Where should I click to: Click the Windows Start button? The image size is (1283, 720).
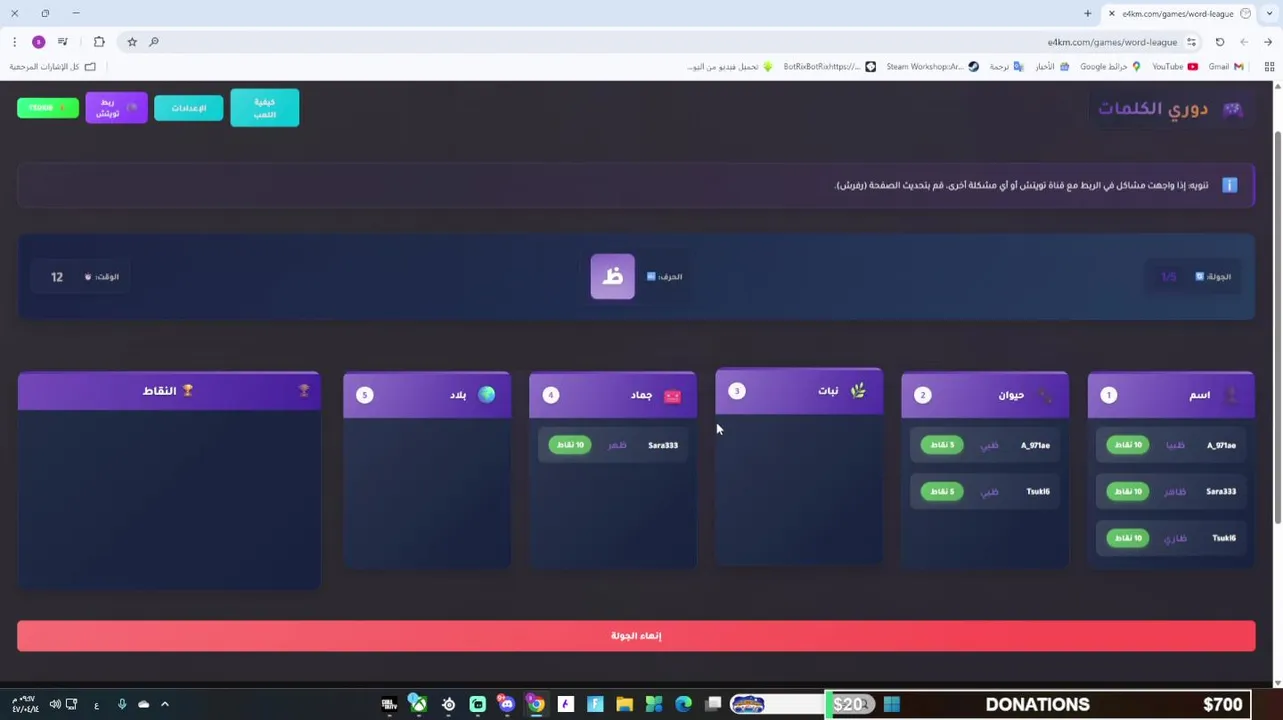click(x=892, y=705)
